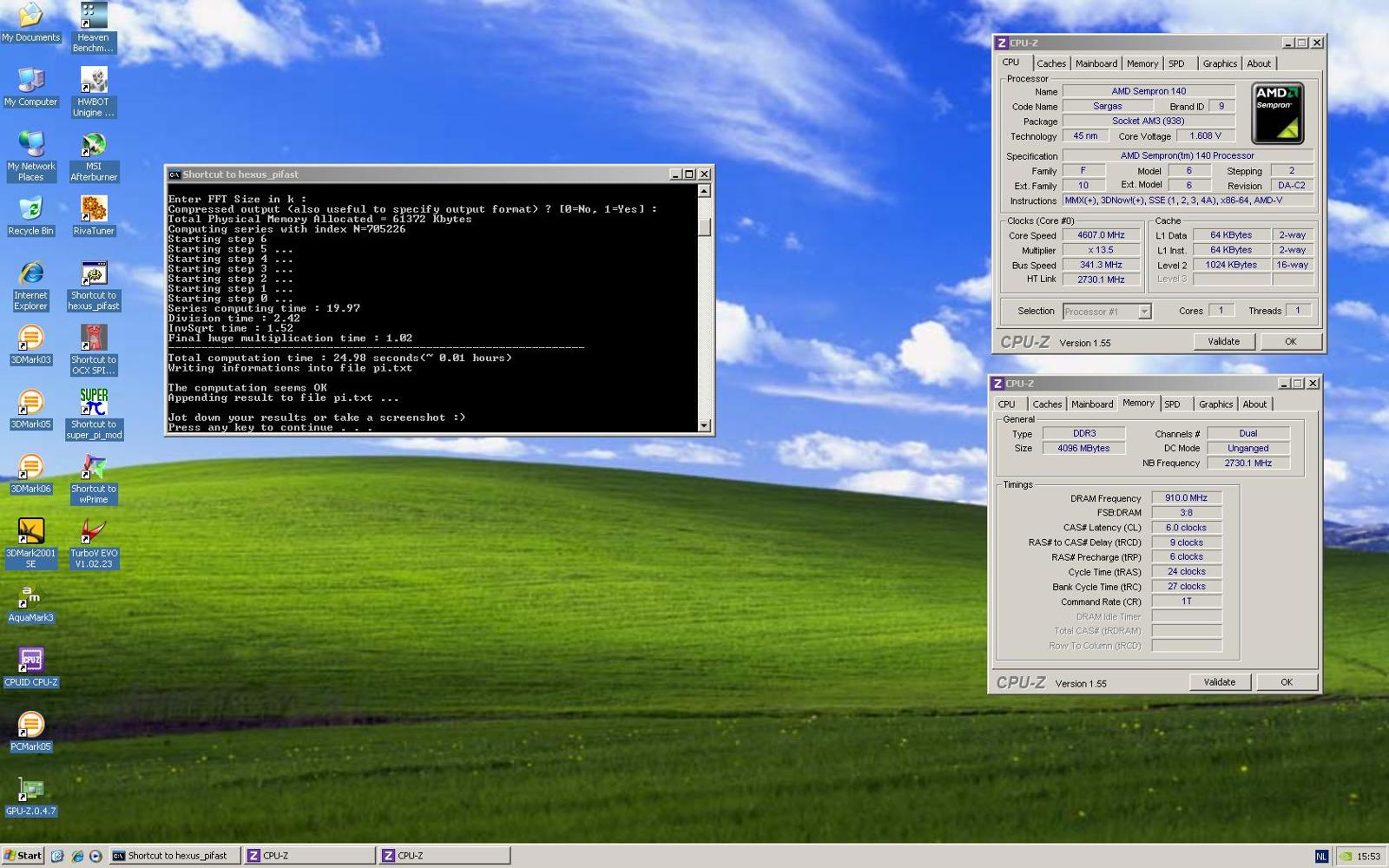Select Graphics tab in lower CPU-Z window
Image resolution: width=1389 pixels, height=868 pixels.
[1215, 404]
